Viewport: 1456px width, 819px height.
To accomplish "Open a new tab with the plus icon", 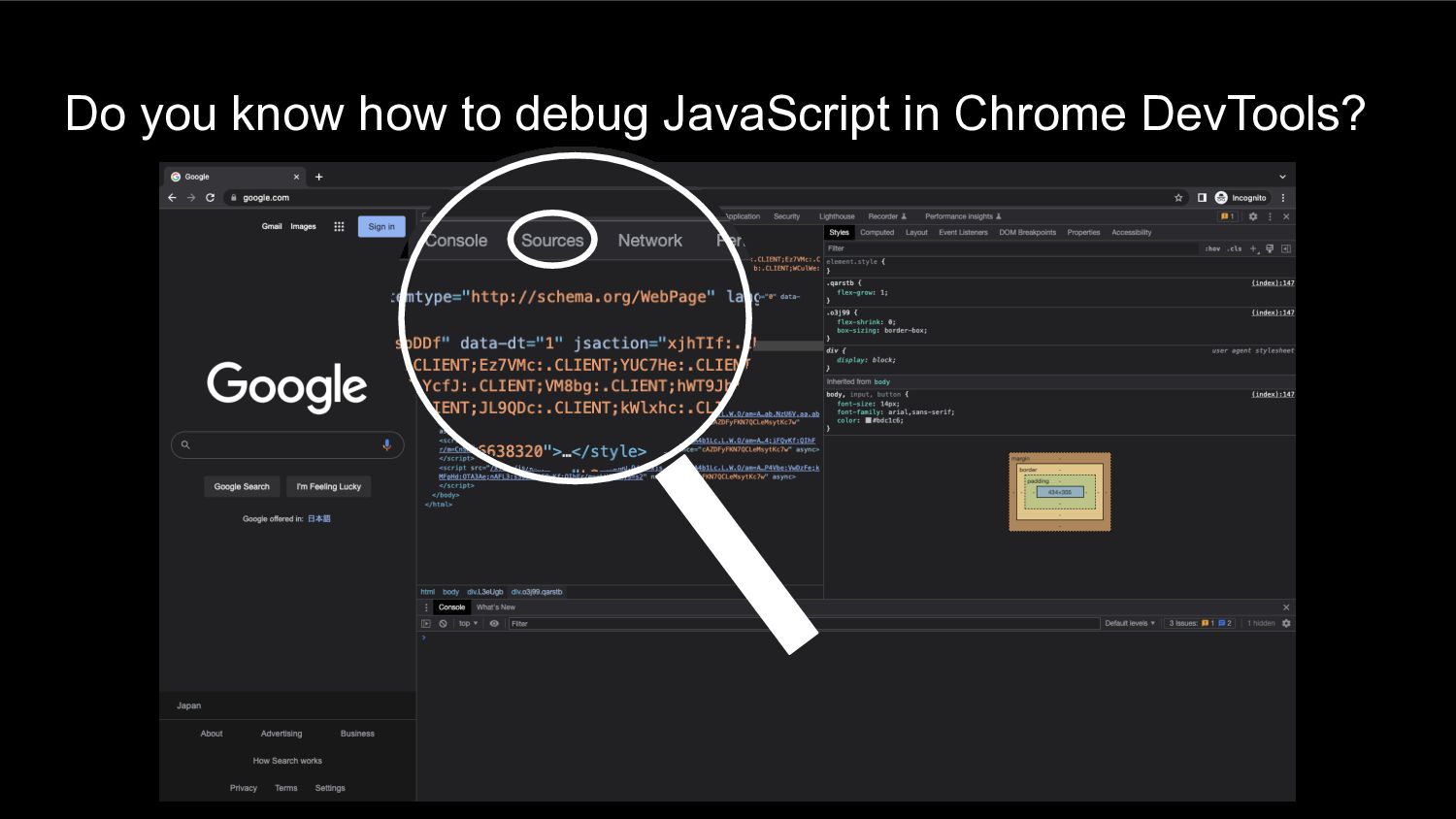I will click(318, 177).
